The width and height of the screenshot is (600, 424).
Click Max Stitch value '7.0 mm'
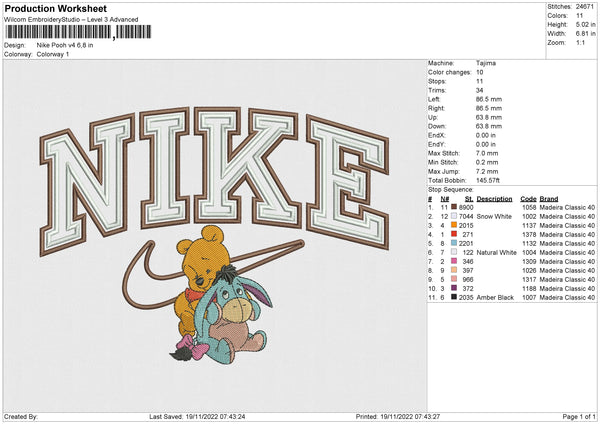487,153
